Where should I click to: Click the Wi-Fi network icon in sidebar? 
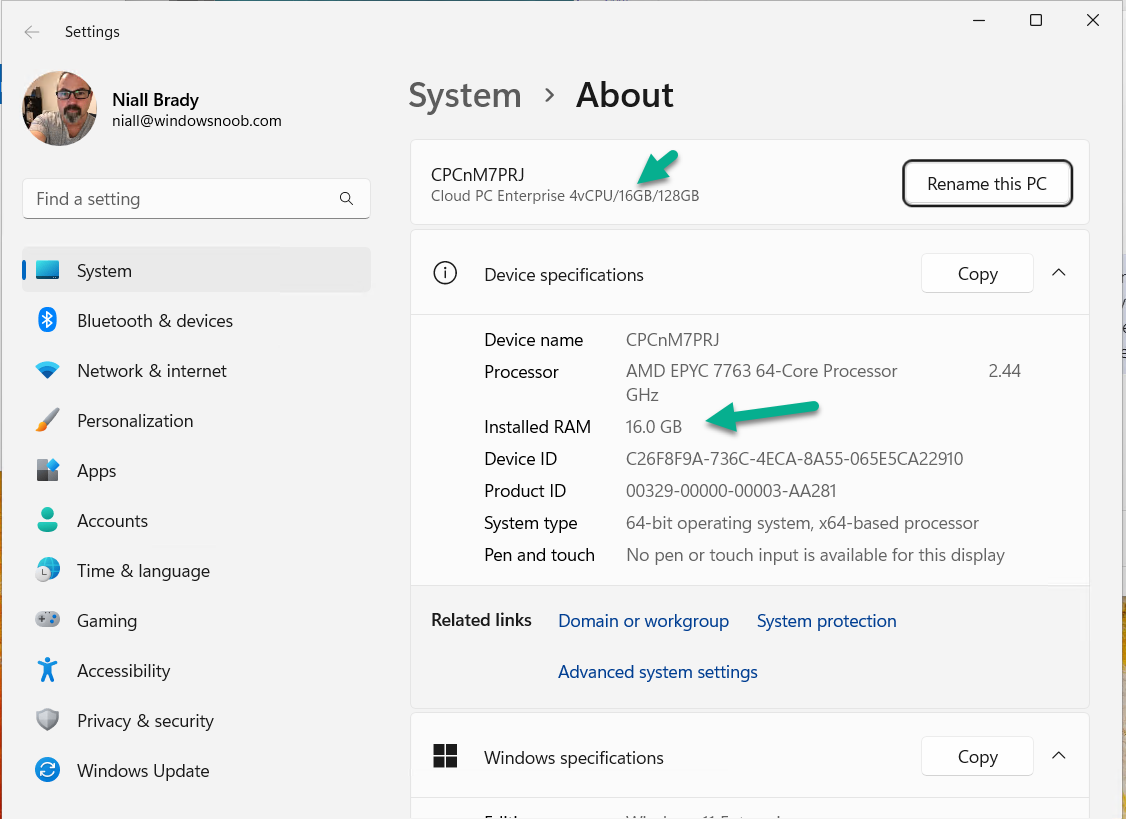47,371
